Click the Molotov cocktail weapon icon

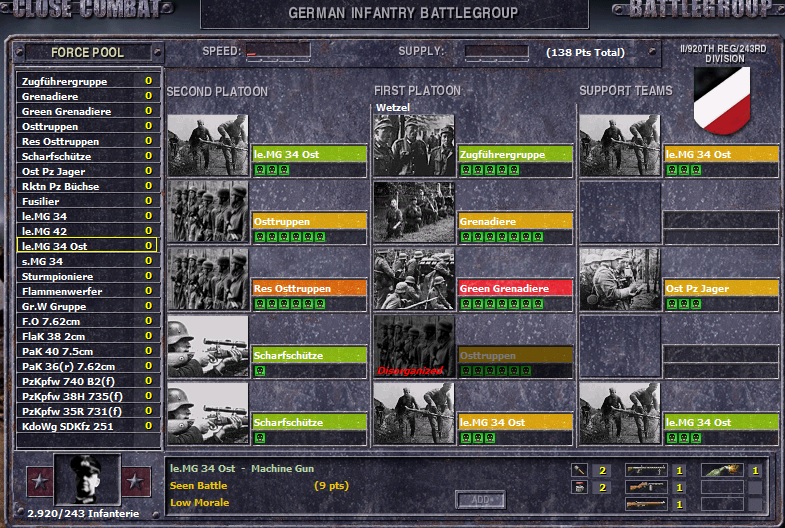click(x=722, y=470)
